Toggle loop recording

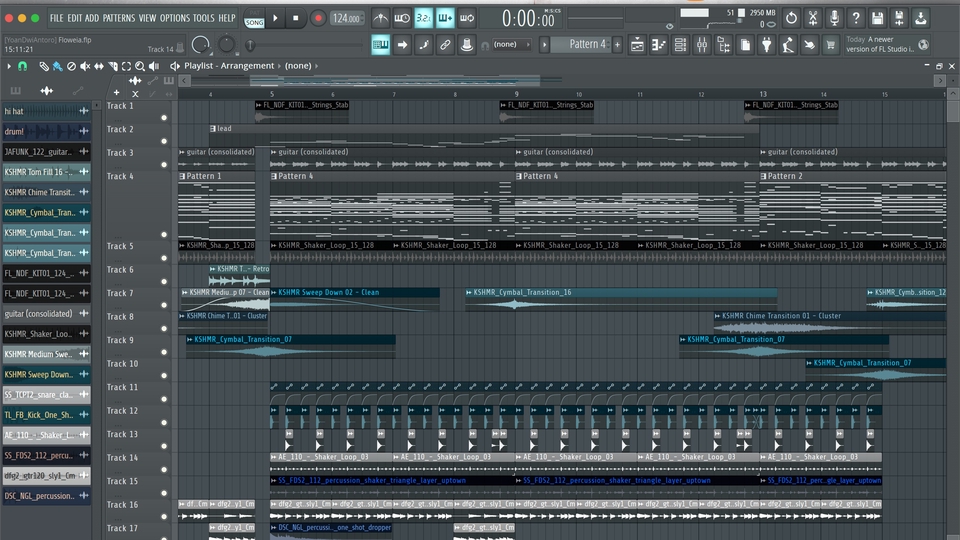tap(467, 18)
